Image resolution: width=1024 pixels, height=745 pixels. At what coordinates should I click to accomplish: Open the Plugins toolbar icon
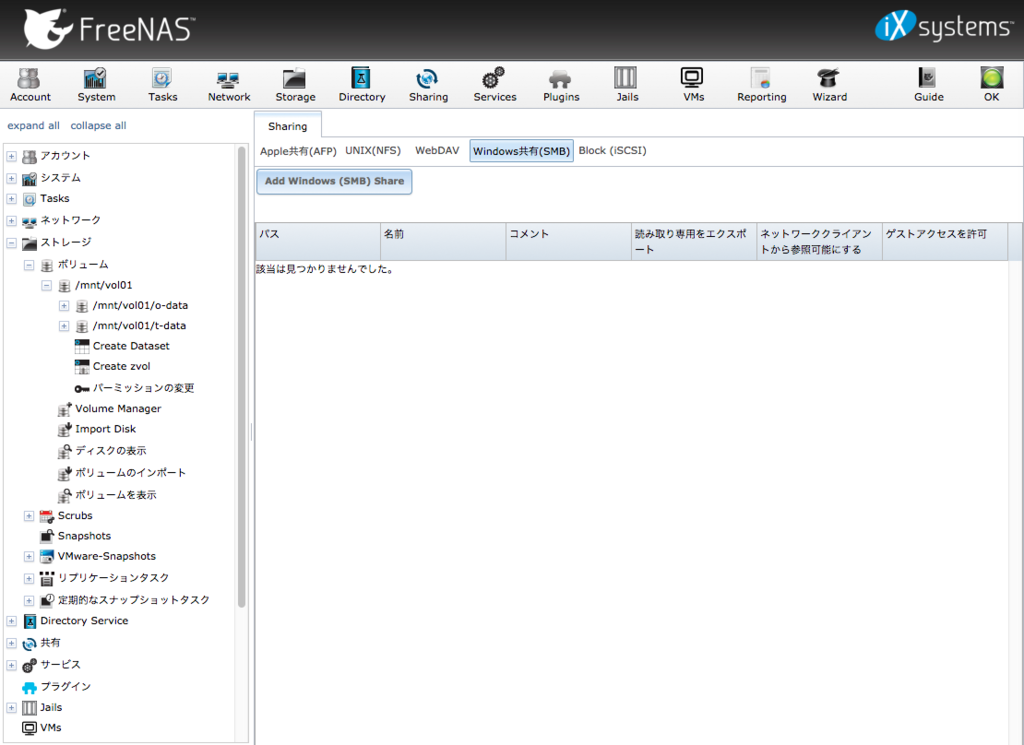tap(561, 86)
